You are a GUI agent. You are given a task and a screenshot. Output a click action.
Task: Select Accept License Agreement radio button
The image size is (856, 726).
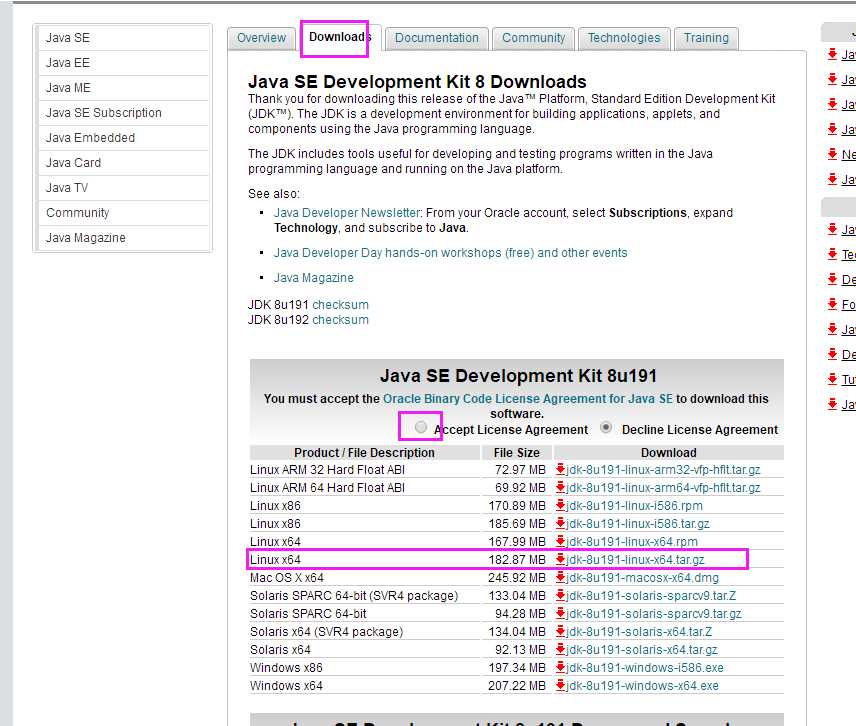pyautogui.click(x=420, y=427)
